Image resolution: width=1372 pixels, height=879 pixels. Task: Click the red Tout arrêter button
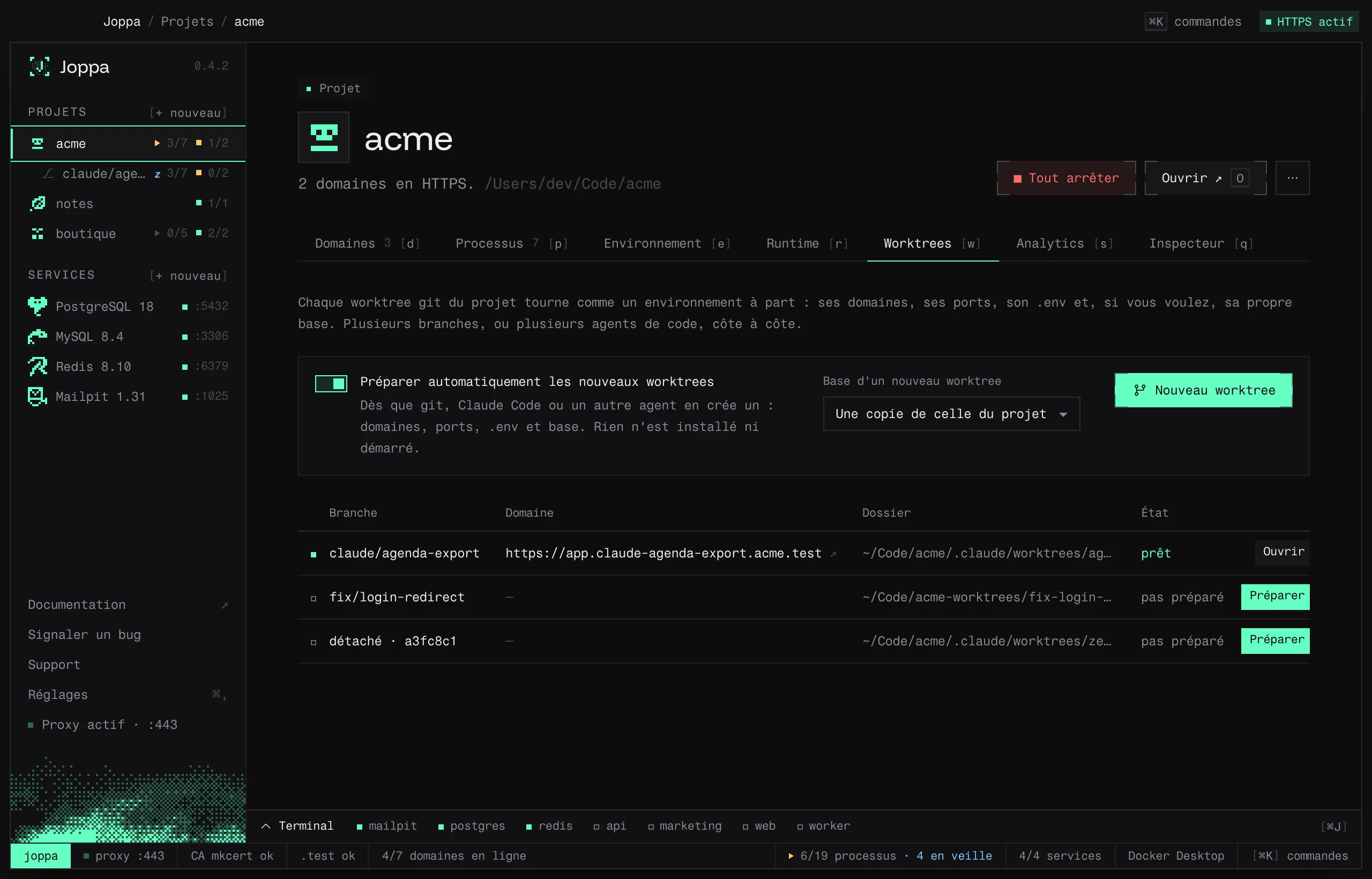click(x=1065, y=178)
